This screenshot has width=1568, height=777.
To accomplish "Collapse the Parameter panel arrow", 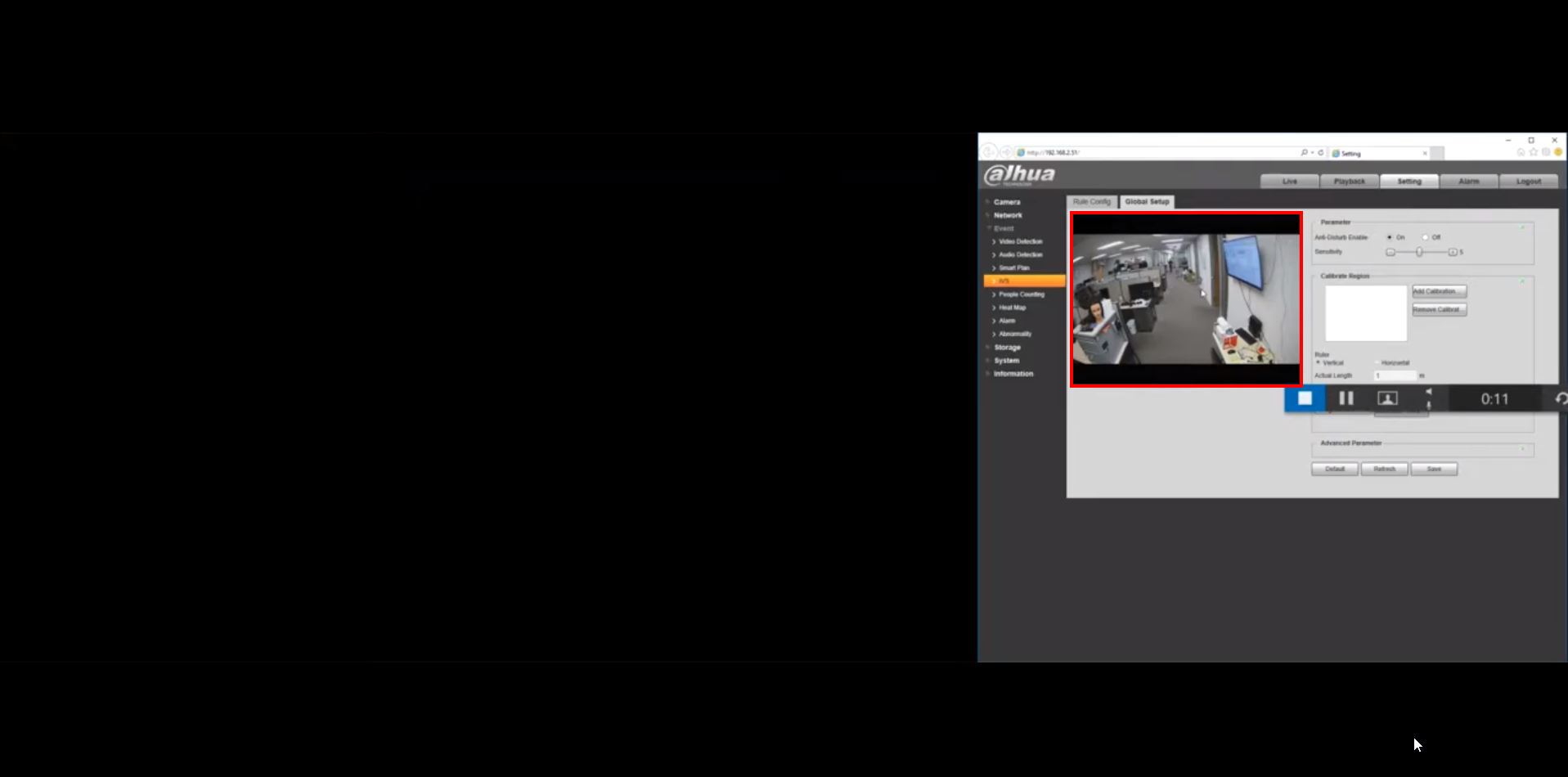I will [1522, 227].
